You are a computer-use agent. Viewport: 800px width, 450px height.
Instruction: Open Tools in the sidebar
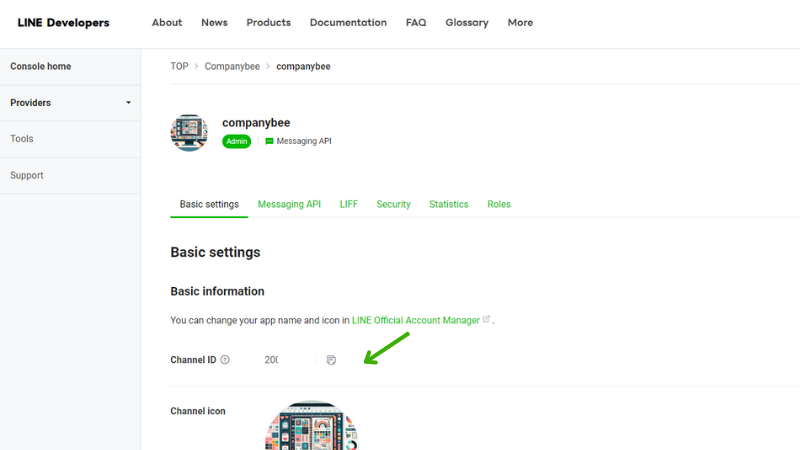(x=21, y=139)
